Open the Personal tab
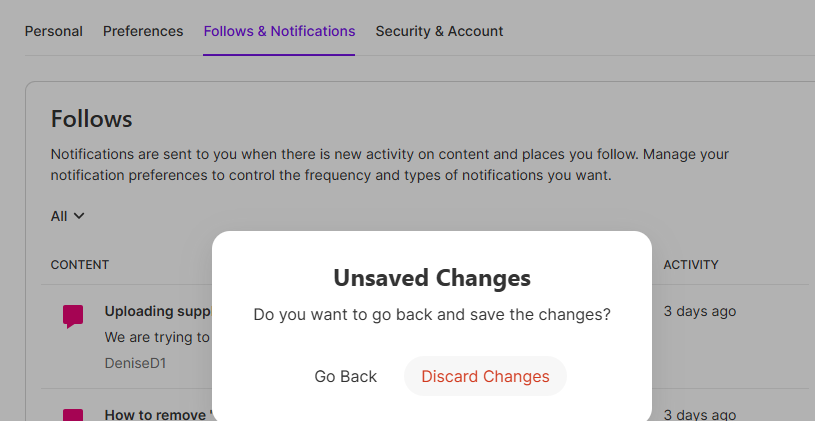 pyautogui.click(x=54, y=31)
